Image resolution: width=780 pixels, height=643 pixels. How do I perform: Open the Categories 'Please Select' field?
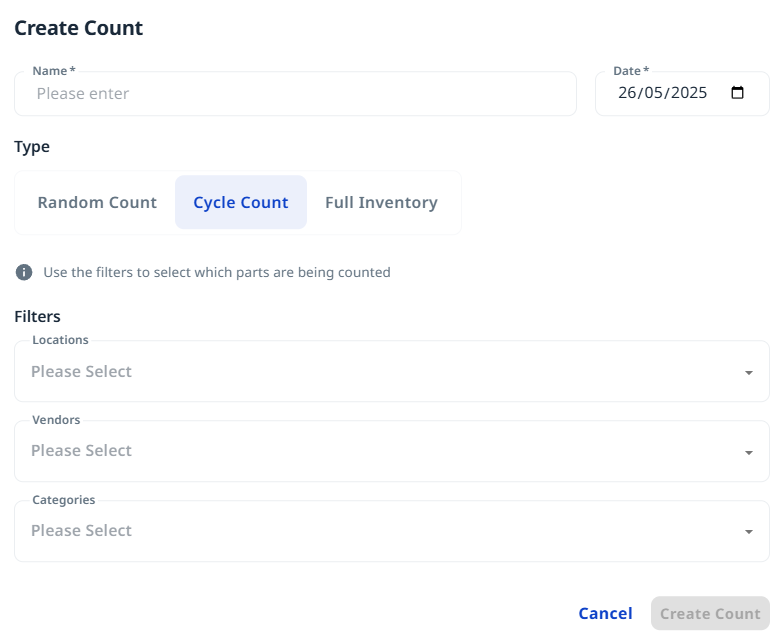pyautogui.click(x=380, y=531)
